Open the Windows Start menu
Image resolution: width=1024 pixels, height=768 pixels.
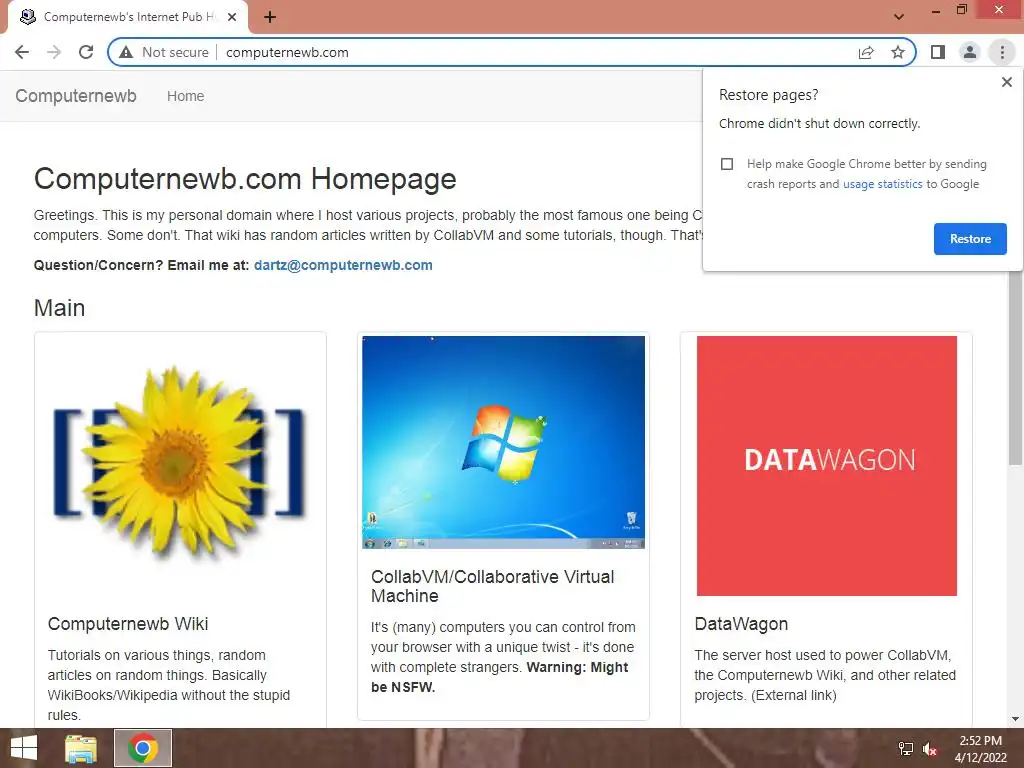[24, 748]
